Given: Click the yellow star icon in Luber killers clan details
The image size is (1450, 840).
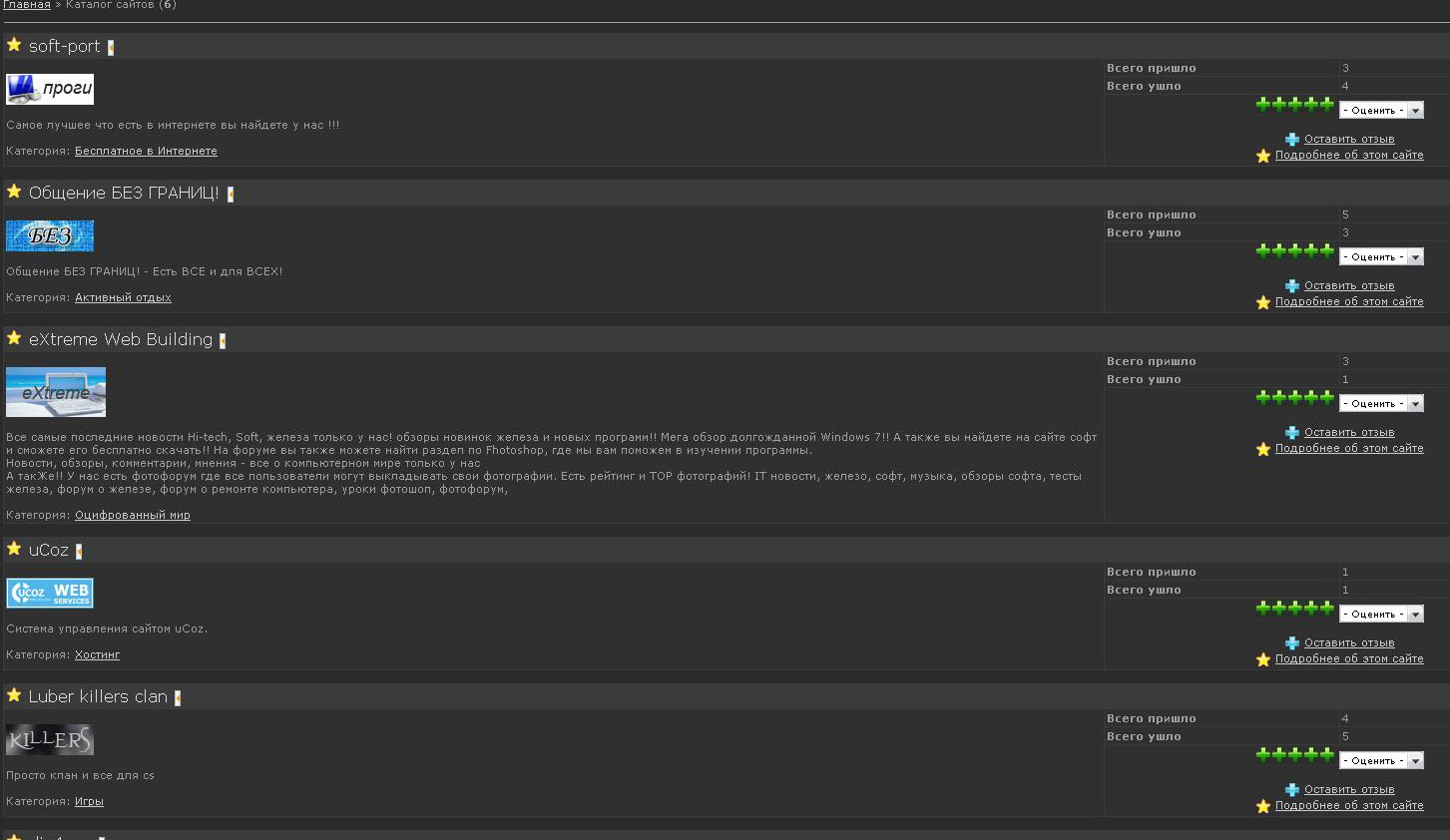Looking at the screenshot, I should pos(1263,806).
